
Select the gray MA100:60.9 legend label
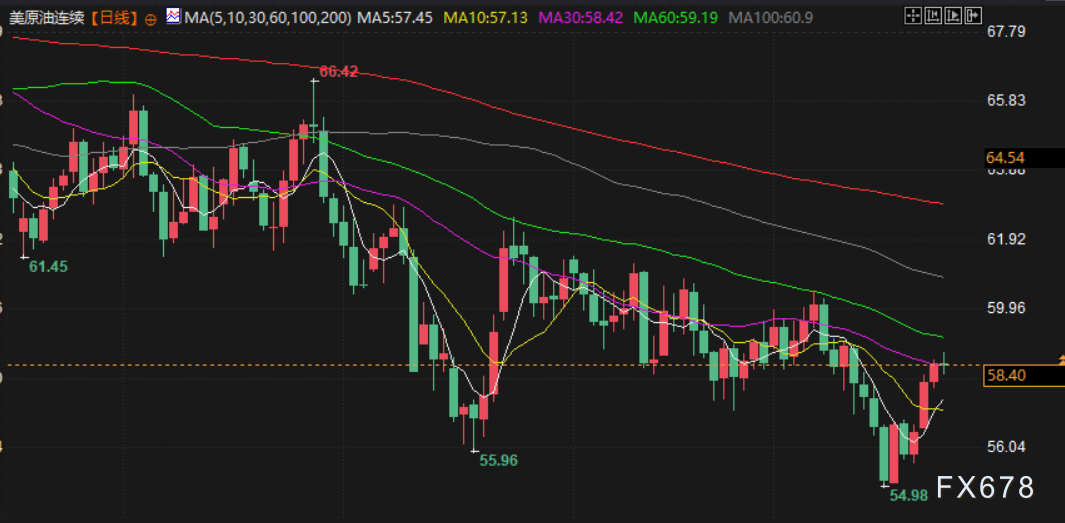click(x=771, y=17)
